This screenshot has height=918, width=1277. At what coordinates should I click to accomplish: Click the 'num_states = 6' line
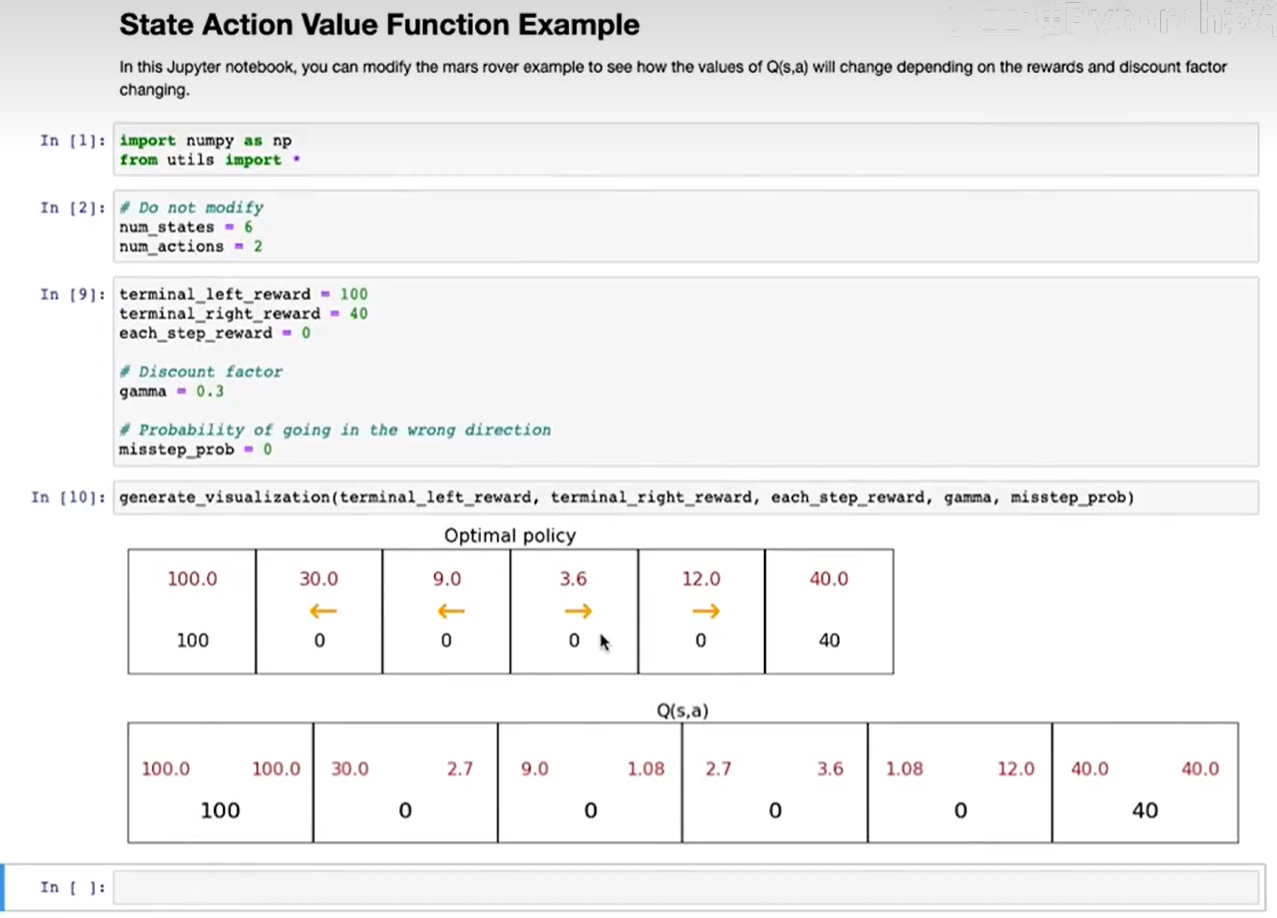pos(186,227)
